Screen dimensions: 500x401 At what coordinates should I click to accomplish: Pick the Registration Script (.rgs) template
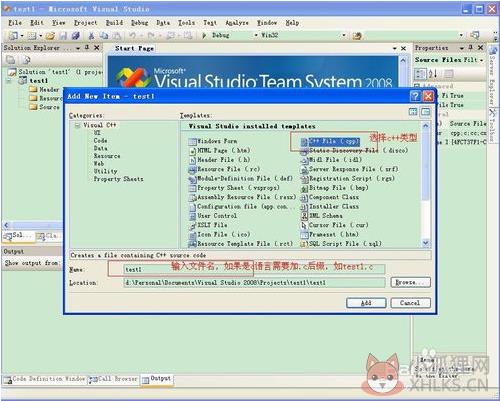click(x=348, y=179)
